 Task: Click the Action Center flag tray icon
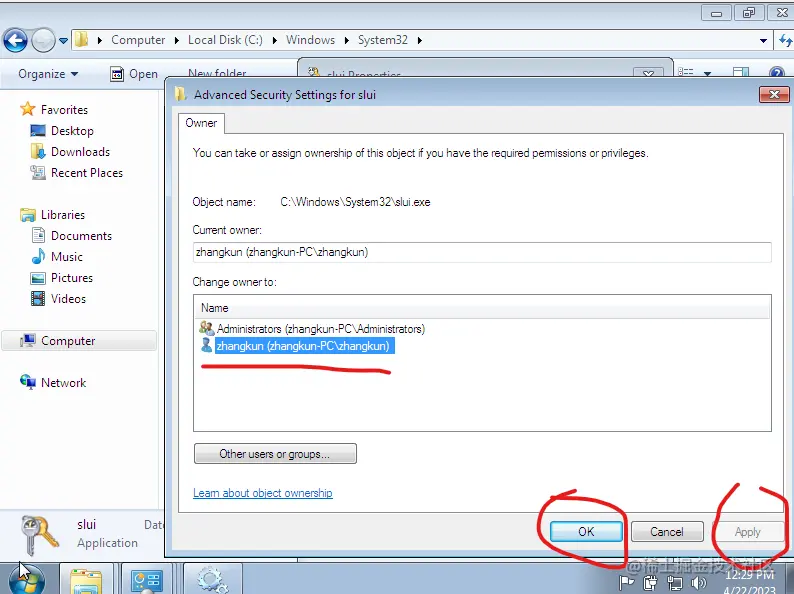(626, 583)
